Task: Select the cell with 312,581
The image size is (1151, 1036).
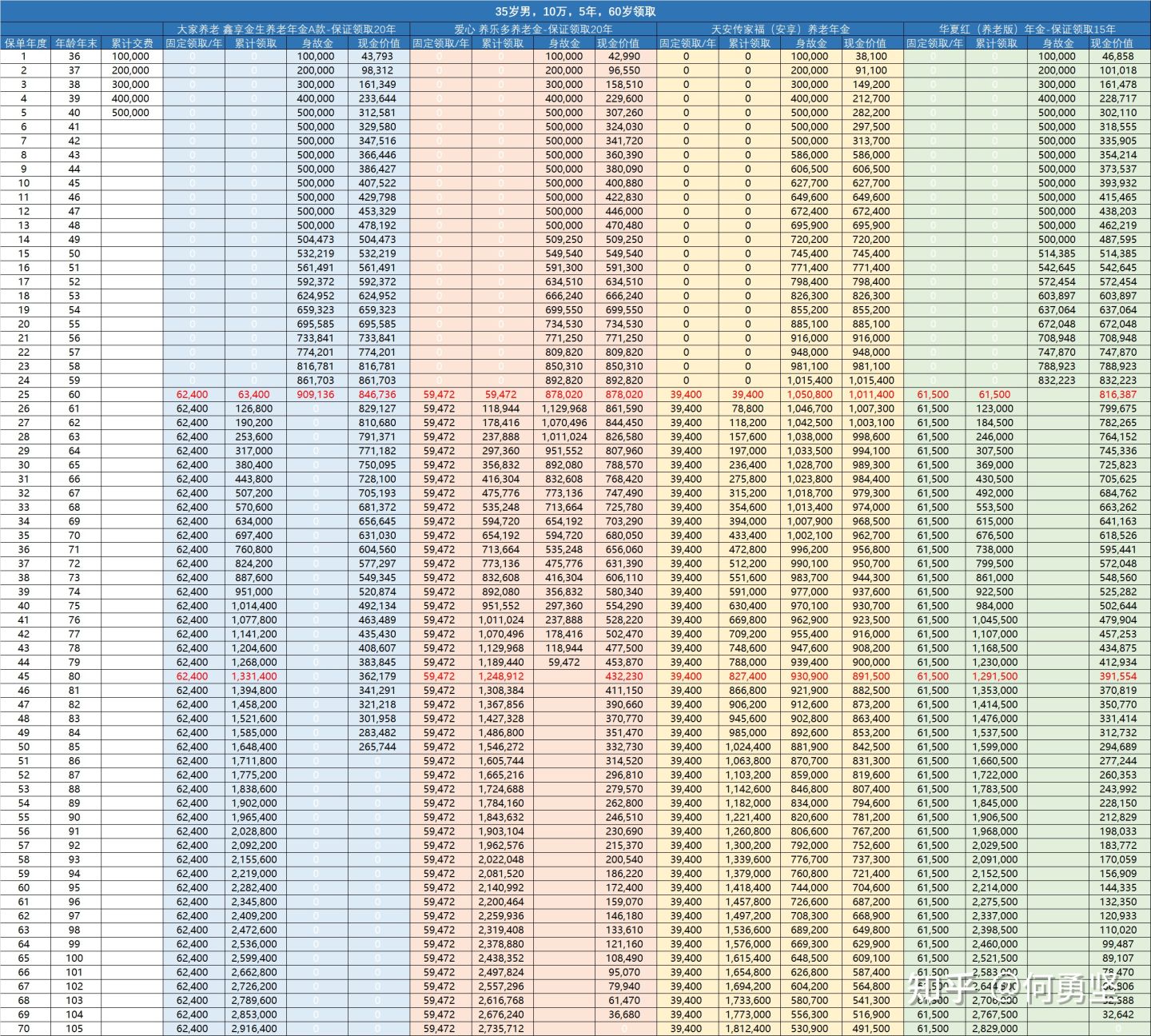Action: (377, 113)
